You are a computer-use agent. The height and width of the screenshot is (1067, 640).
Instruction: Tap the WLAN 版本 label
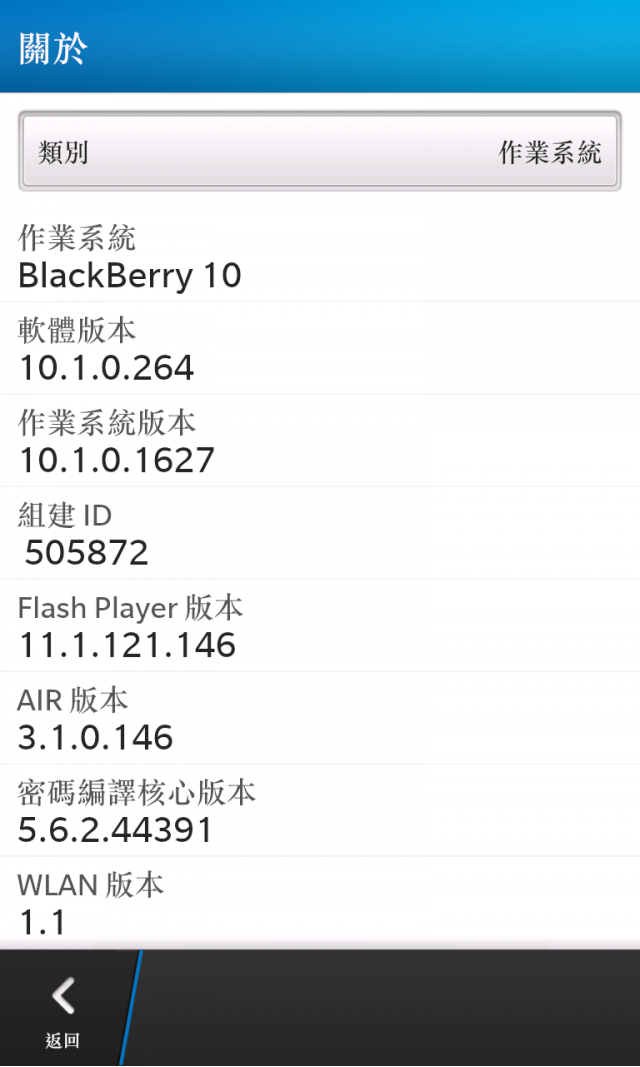(x=90, y=885)
